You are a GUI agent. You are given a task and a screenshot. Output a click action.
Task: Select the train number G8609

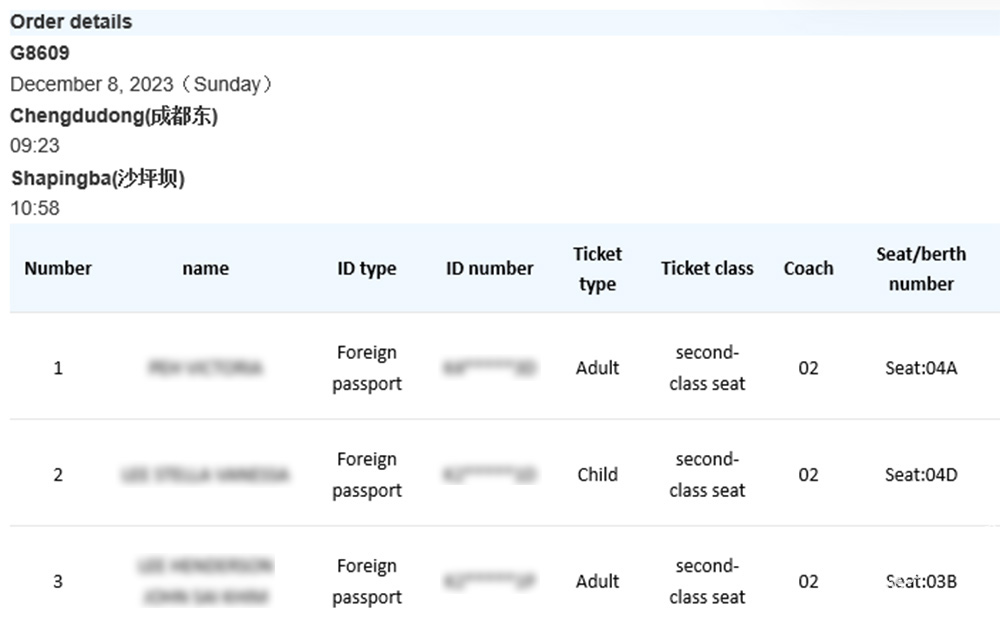click(40, 53)
